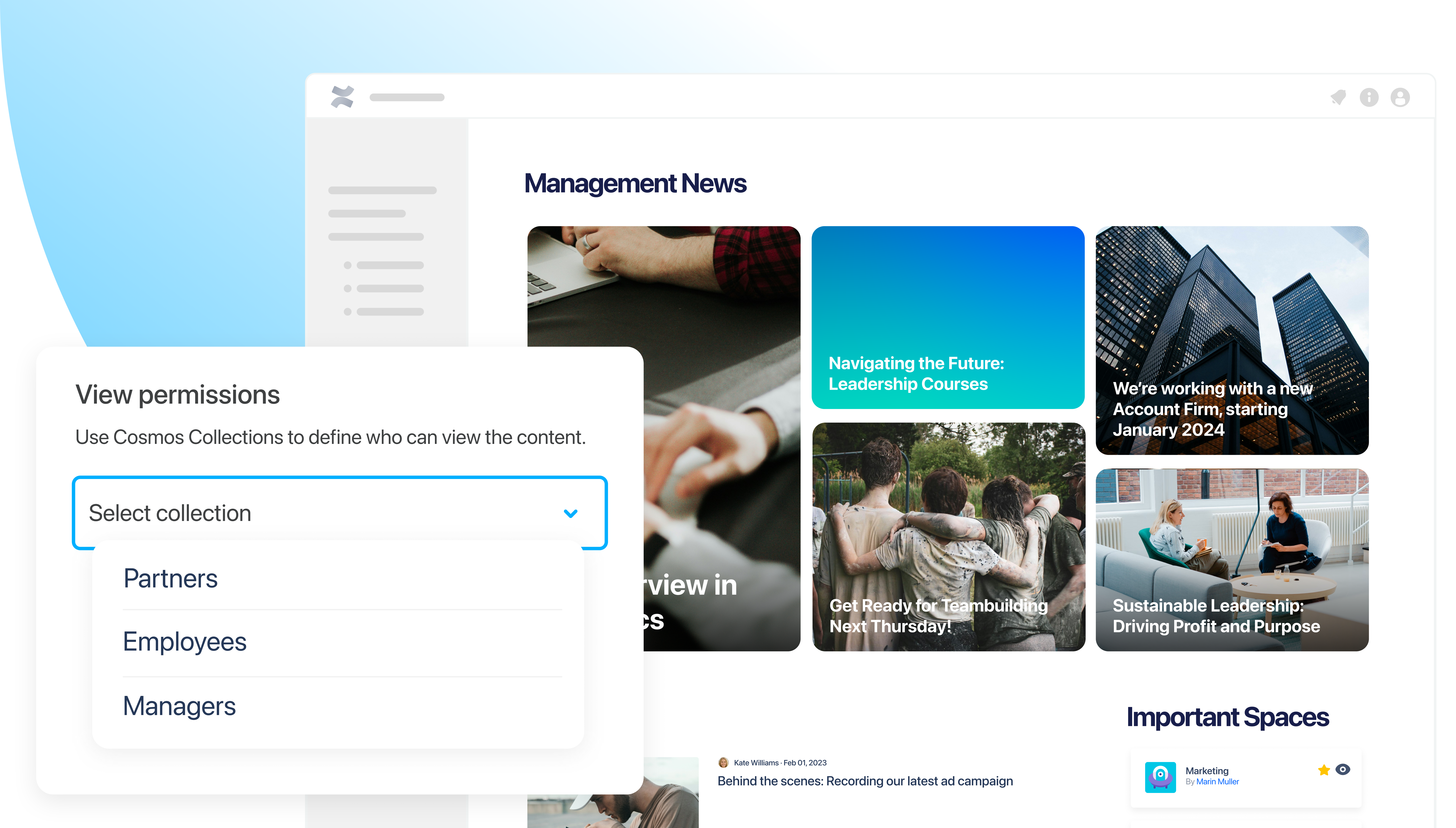Choose Employees from collection list
This screenshot has width=1456, height=828.
185,642
